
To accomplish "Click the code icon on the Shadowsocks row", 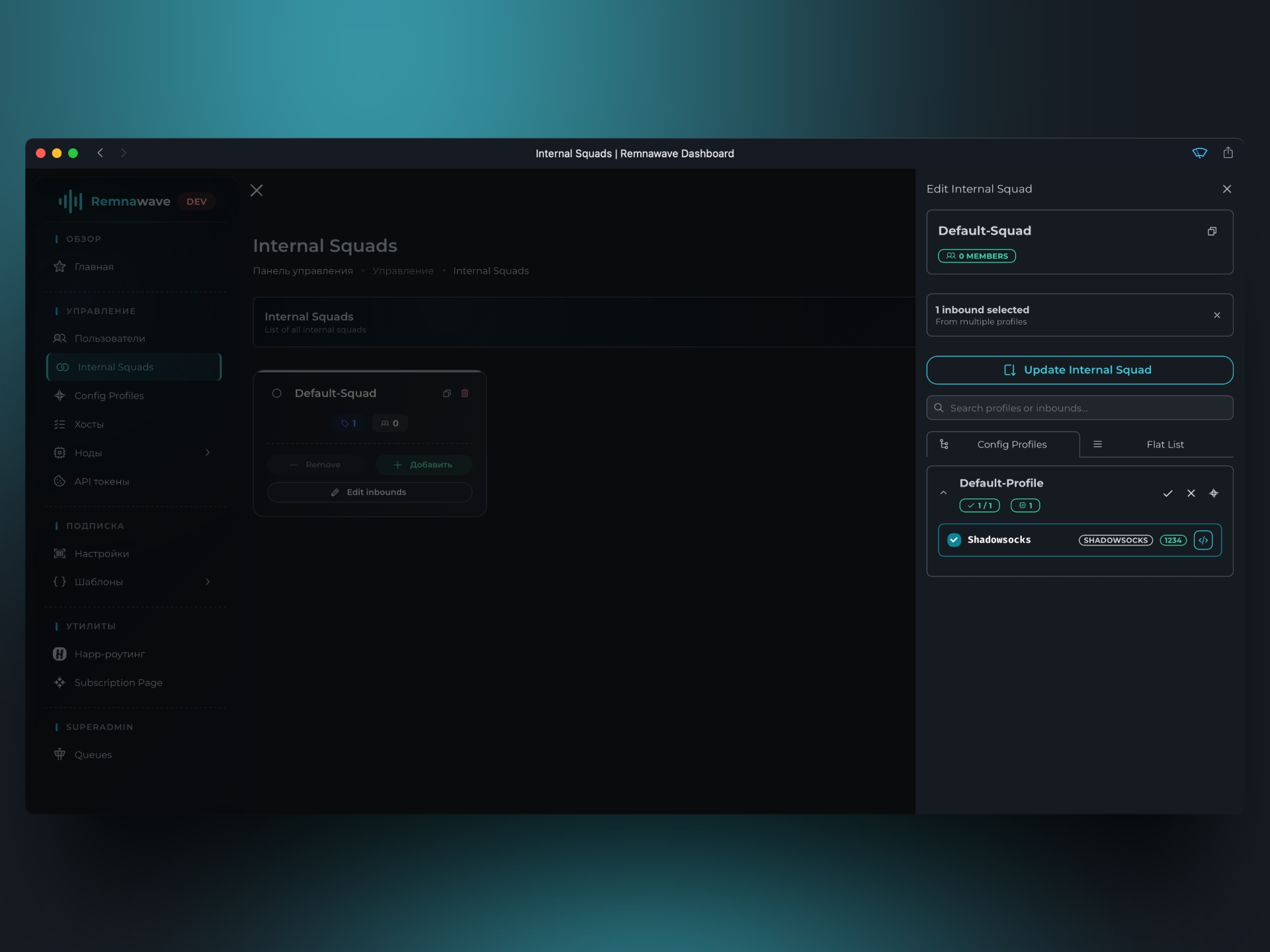I will point(1203,540).
